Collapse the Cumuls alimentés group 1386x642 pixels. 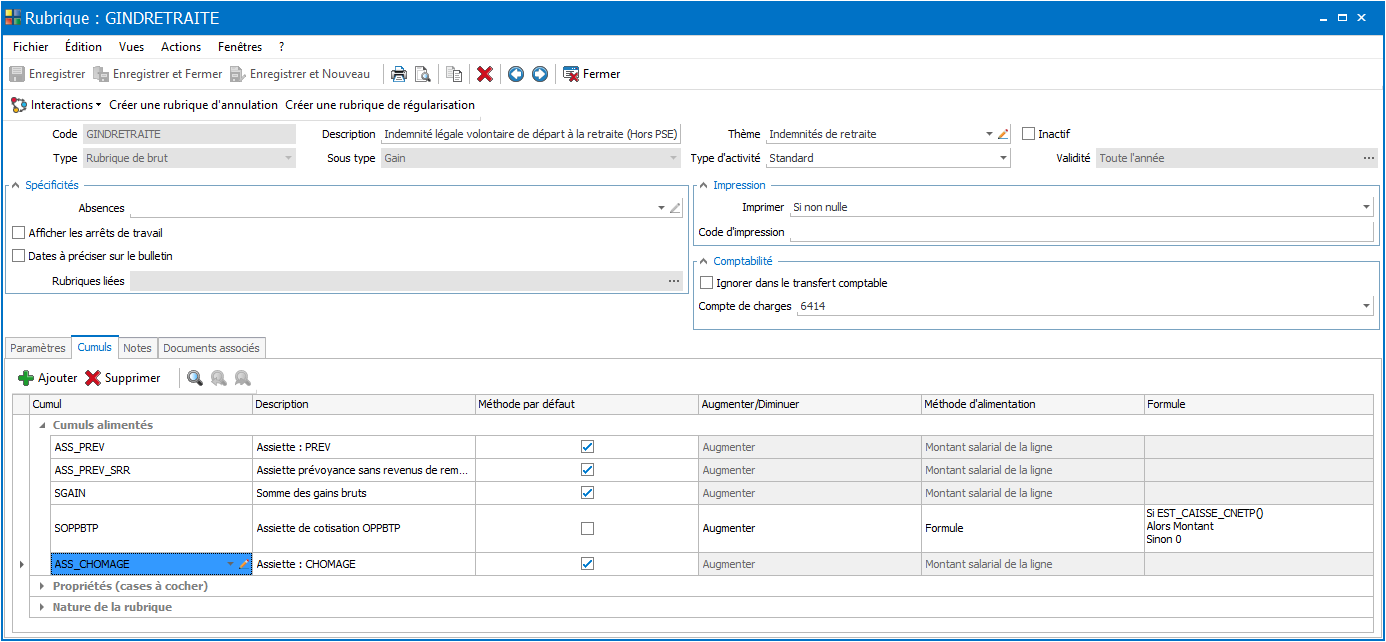[x=42, y=425]
